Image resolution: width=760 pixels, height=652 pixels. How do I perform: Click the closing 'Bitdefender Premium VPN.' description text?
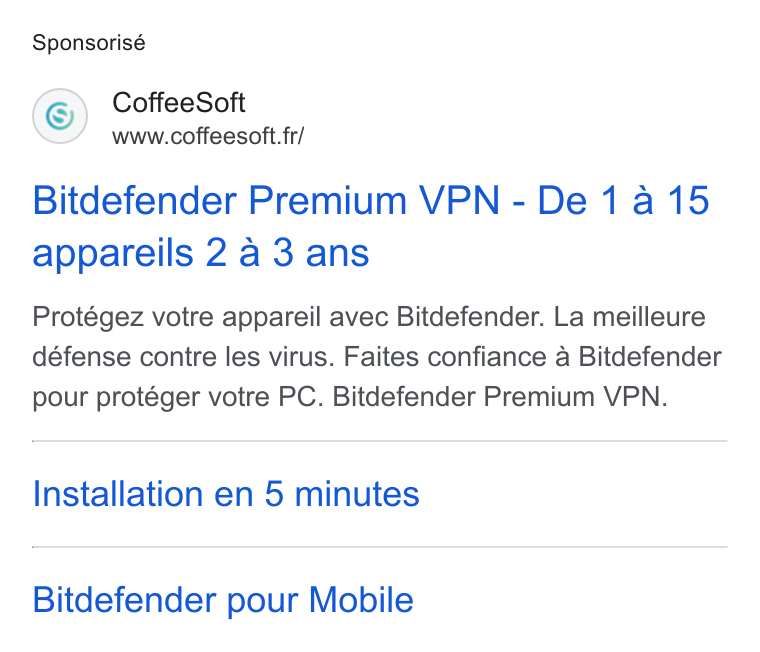[x=500, y=397]
